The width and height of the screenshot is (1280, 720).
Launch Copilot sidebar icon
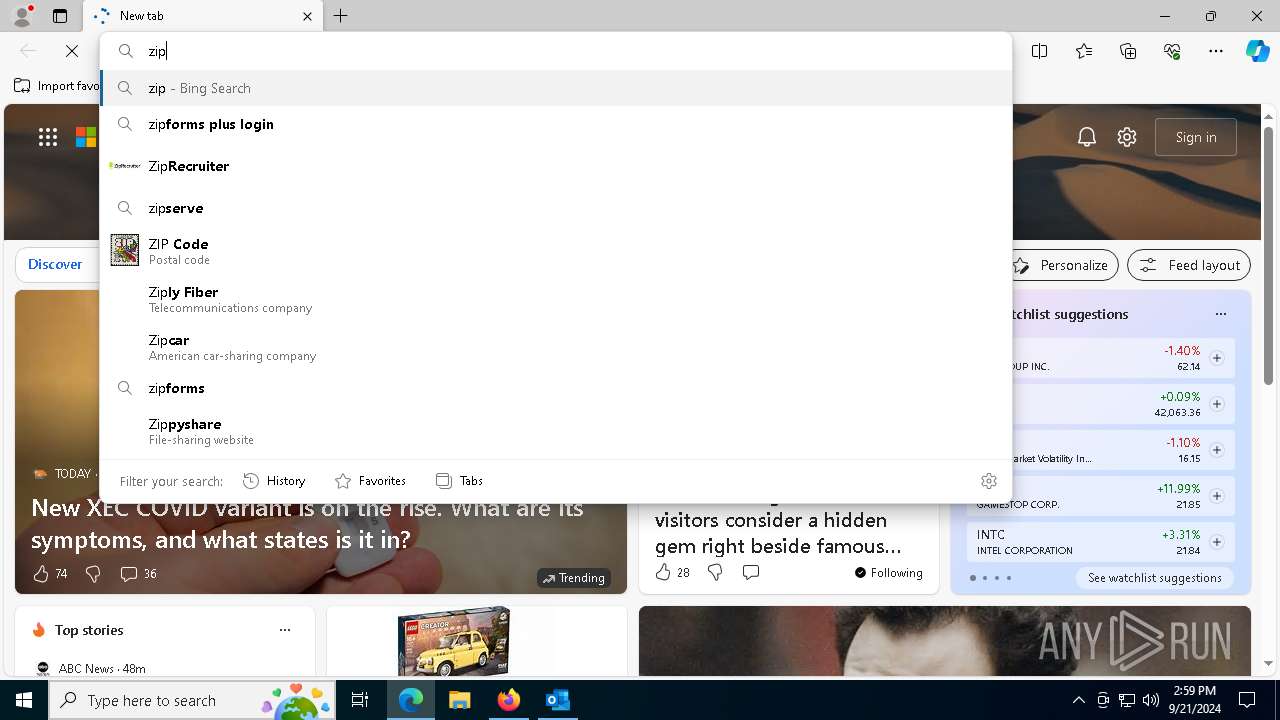(x=1257, y=51)
